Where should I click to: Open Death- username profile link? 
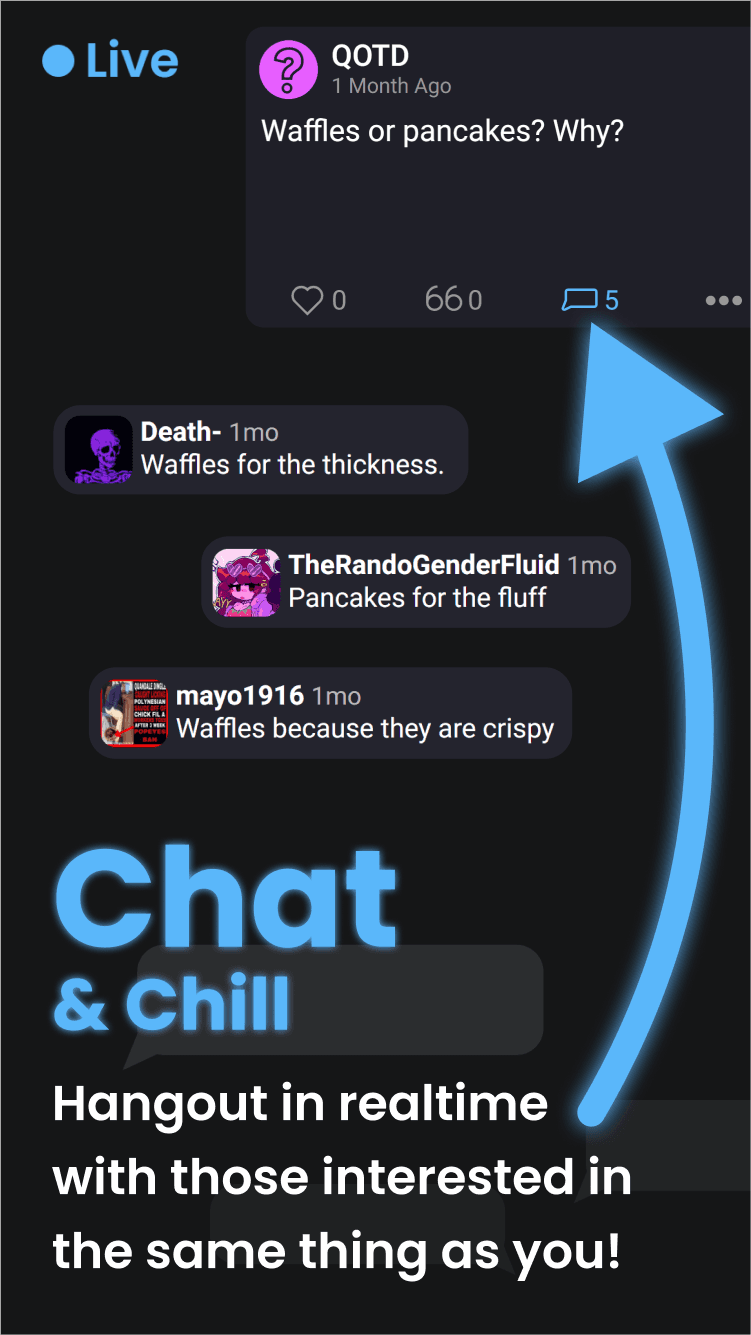tap(181, 432)
